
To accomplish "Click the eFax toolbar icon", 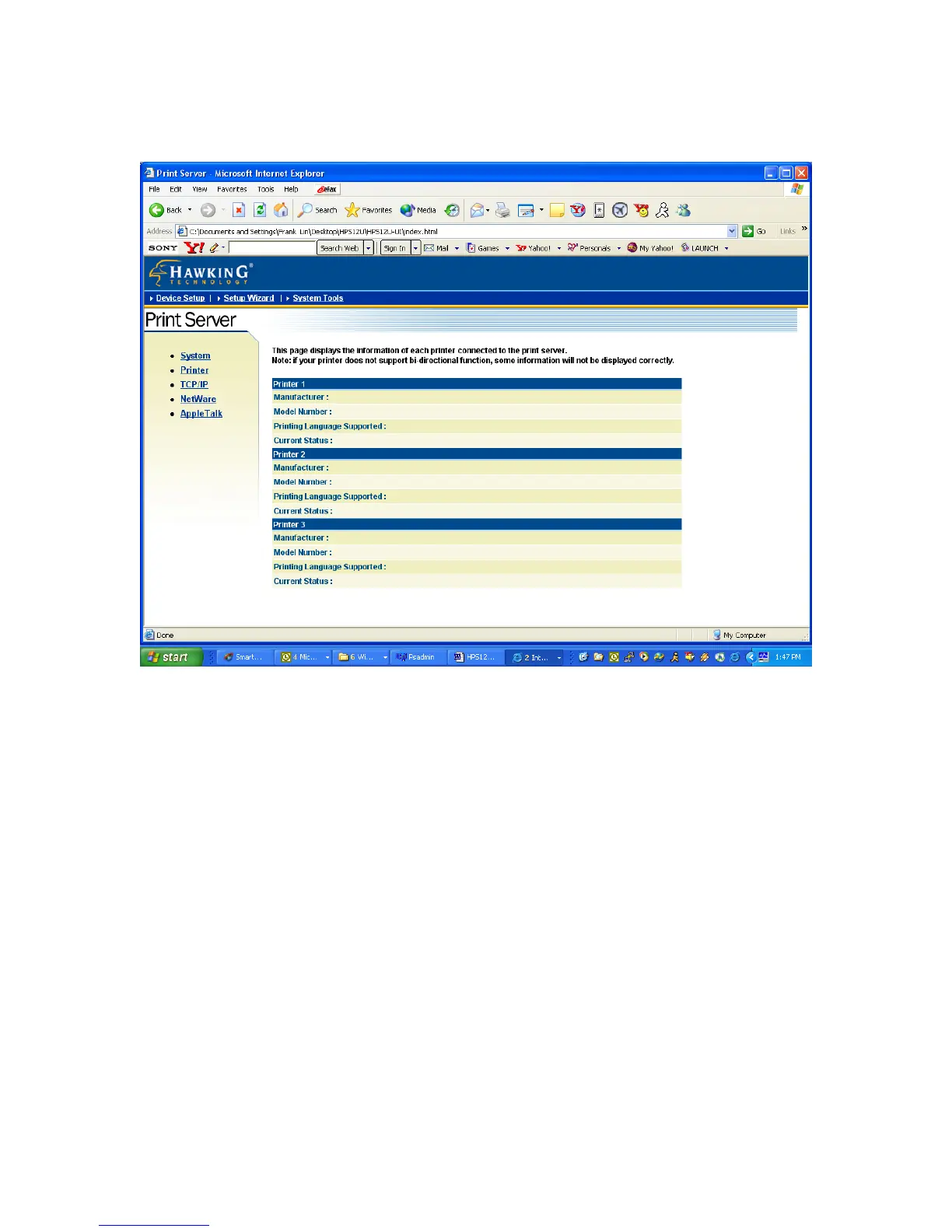I will (327, 189).
